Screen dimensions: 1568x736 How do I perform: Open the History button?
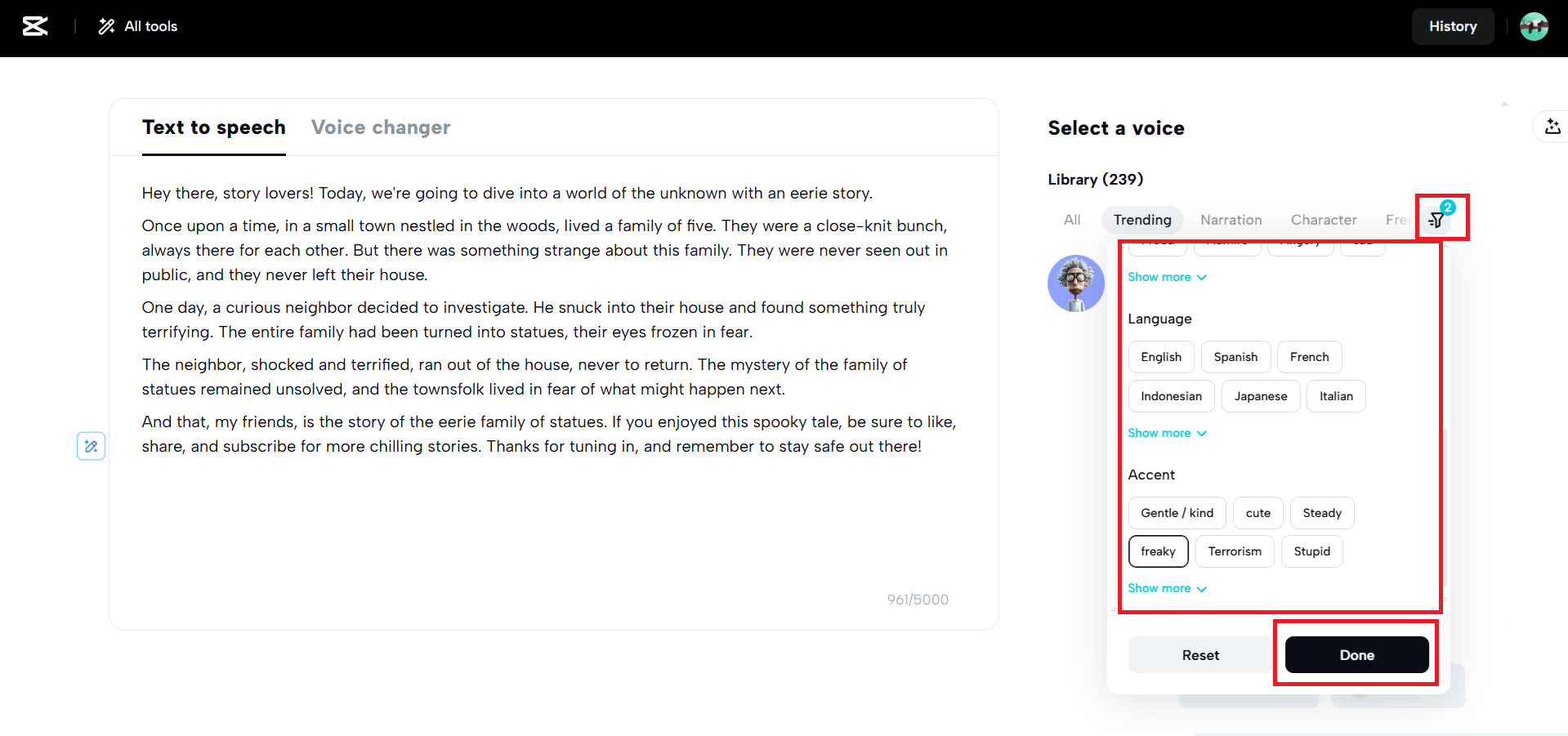click(1452, 26)
